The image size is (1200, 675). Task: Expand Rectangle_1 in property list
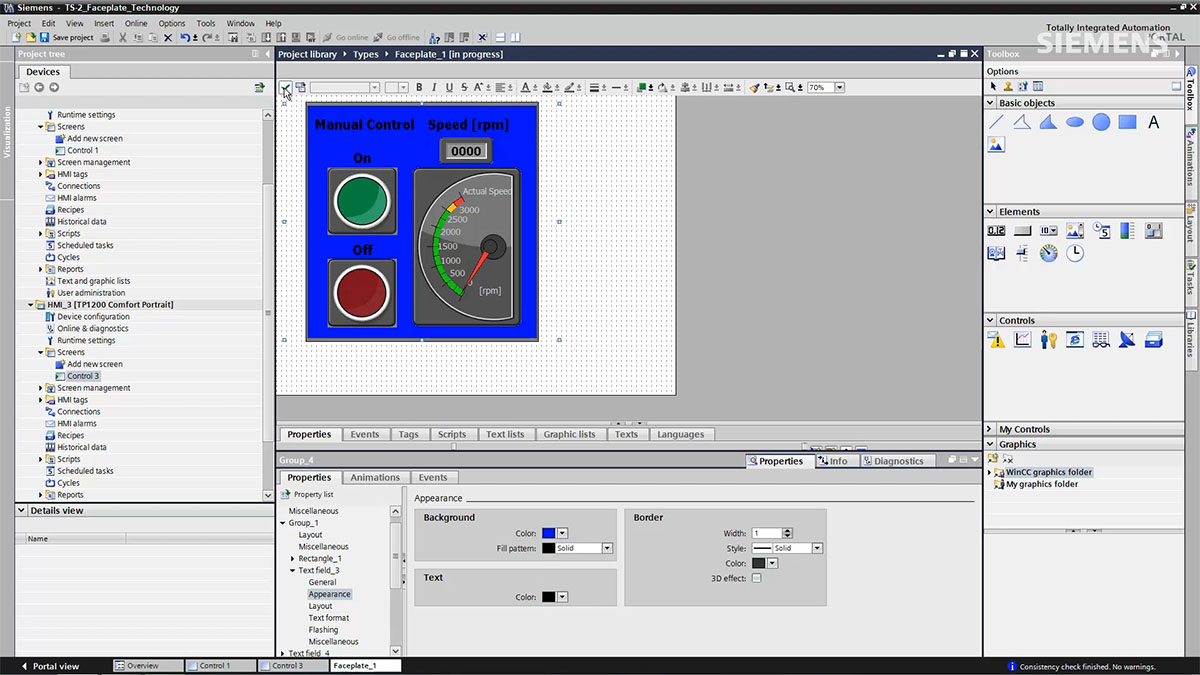point(292,559)
